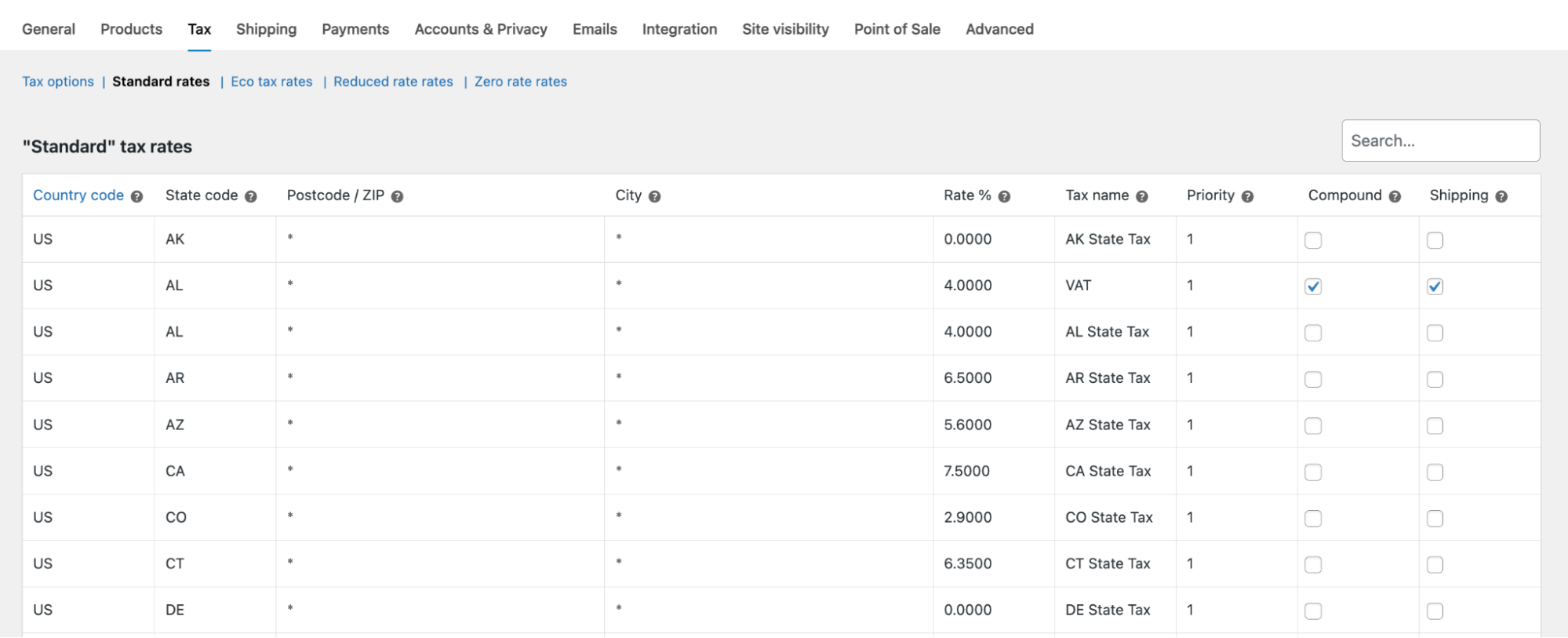This screenshot has width=1568, height=638.
Task: Click the Country code help icon
Action: click(136, 197)
